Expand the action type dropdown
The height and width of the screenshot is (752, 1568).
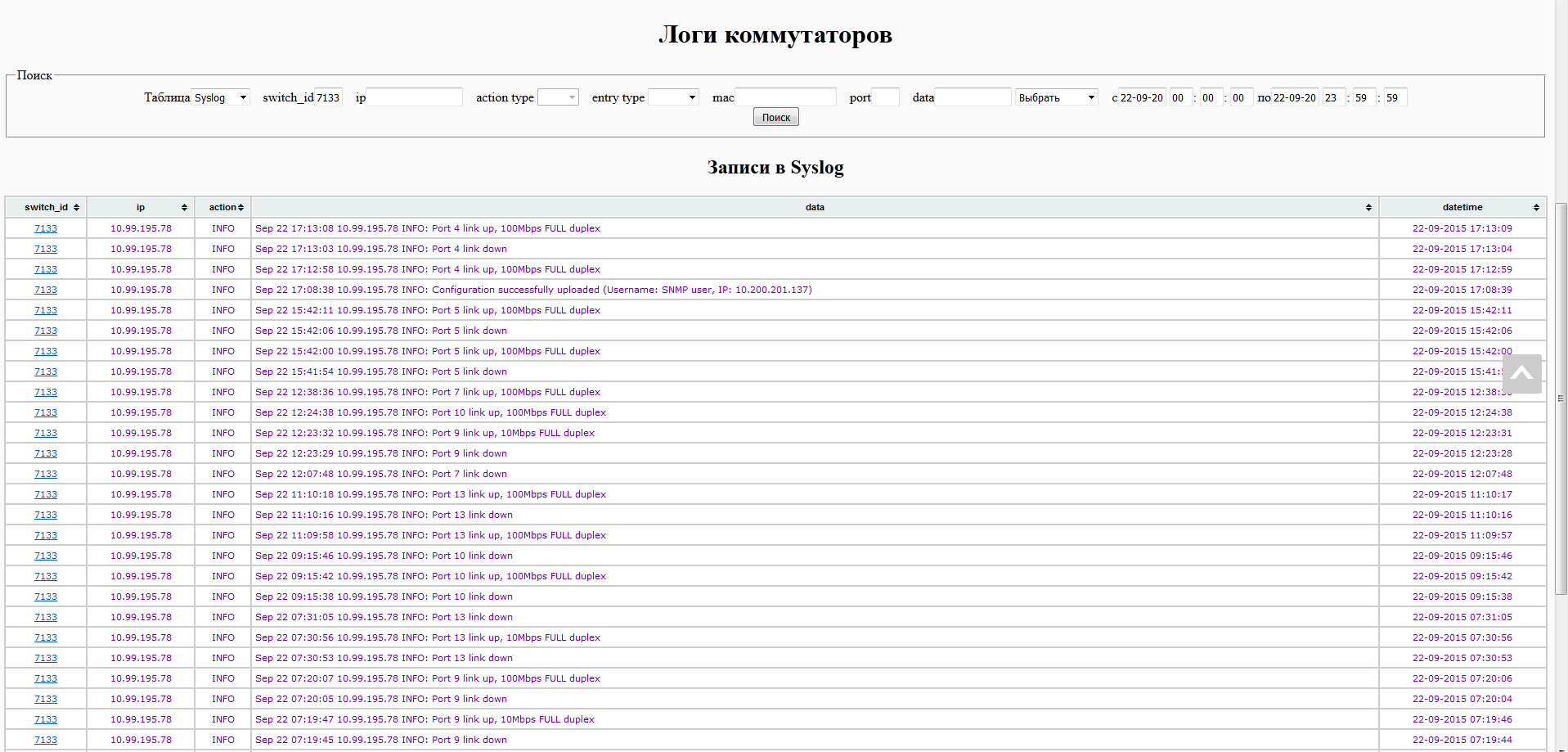(558, 97)
